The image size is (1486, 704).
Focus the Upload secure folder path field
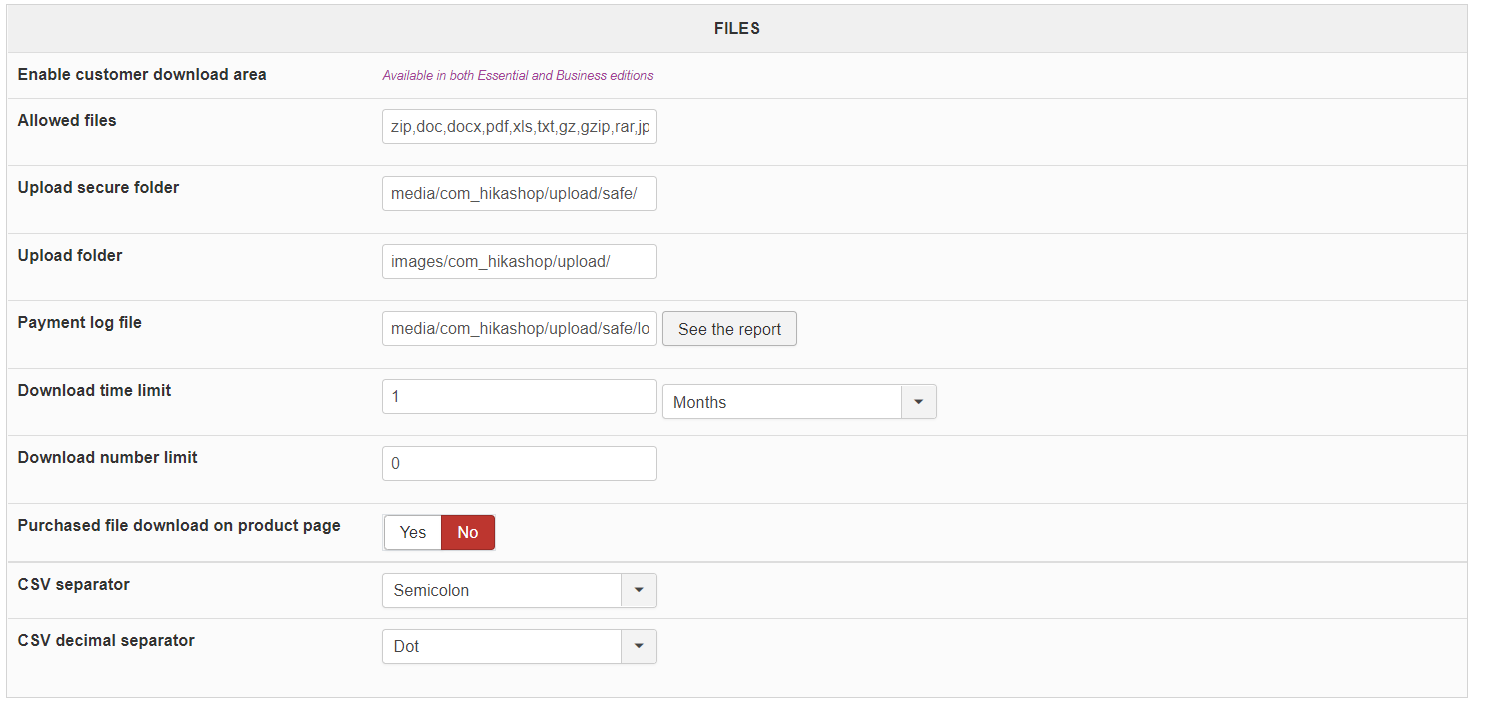coord(519,194)
